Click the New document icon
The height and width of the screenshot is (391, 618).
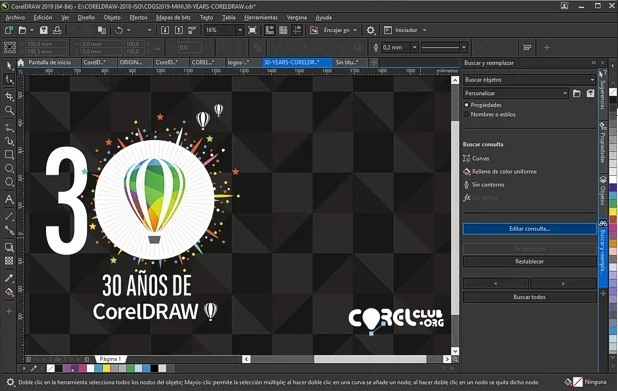pos(9,30)
